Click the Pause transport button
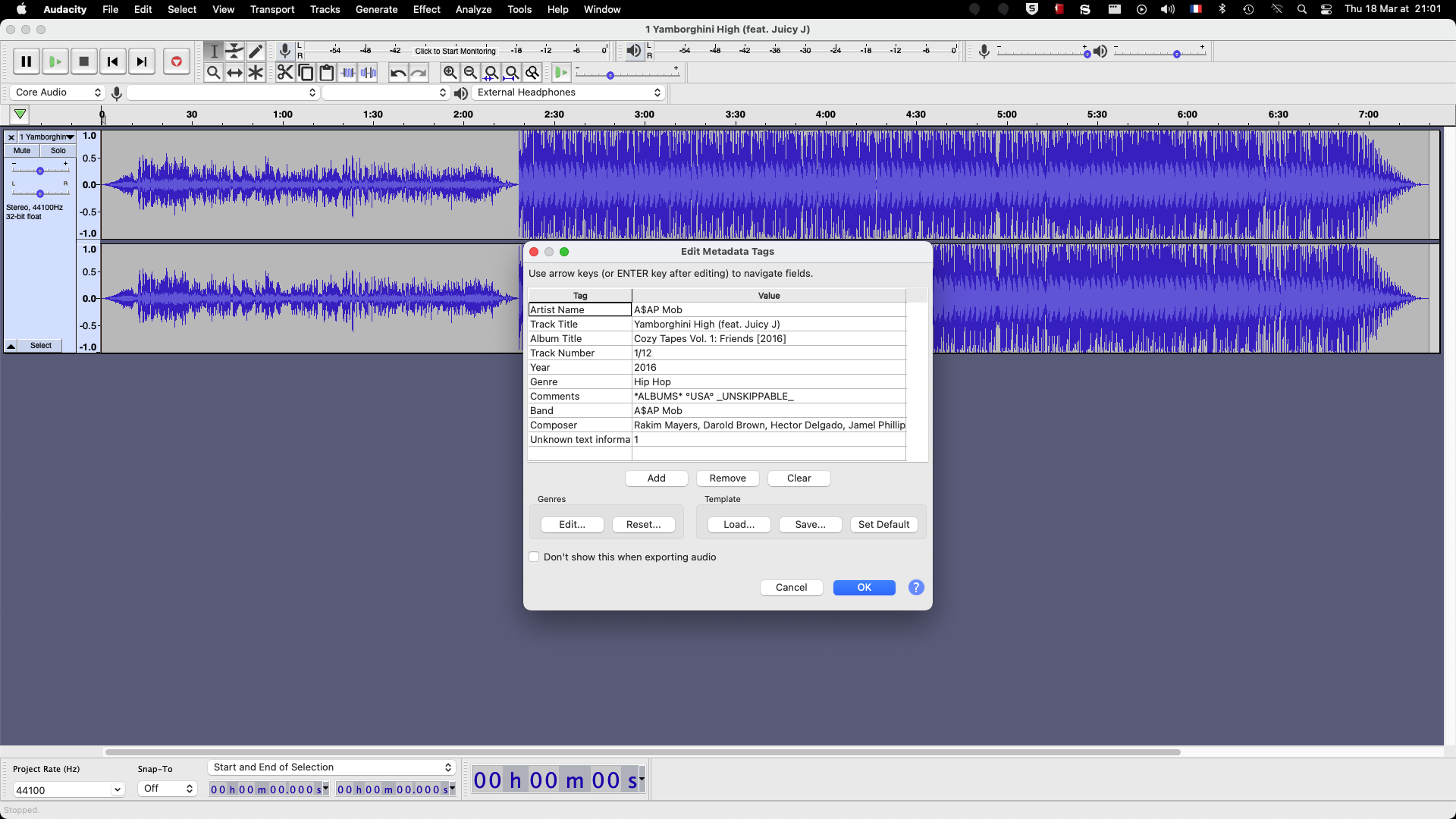Image resolution: width=1456 pixels, height=819 pixels. pos(27,61)
